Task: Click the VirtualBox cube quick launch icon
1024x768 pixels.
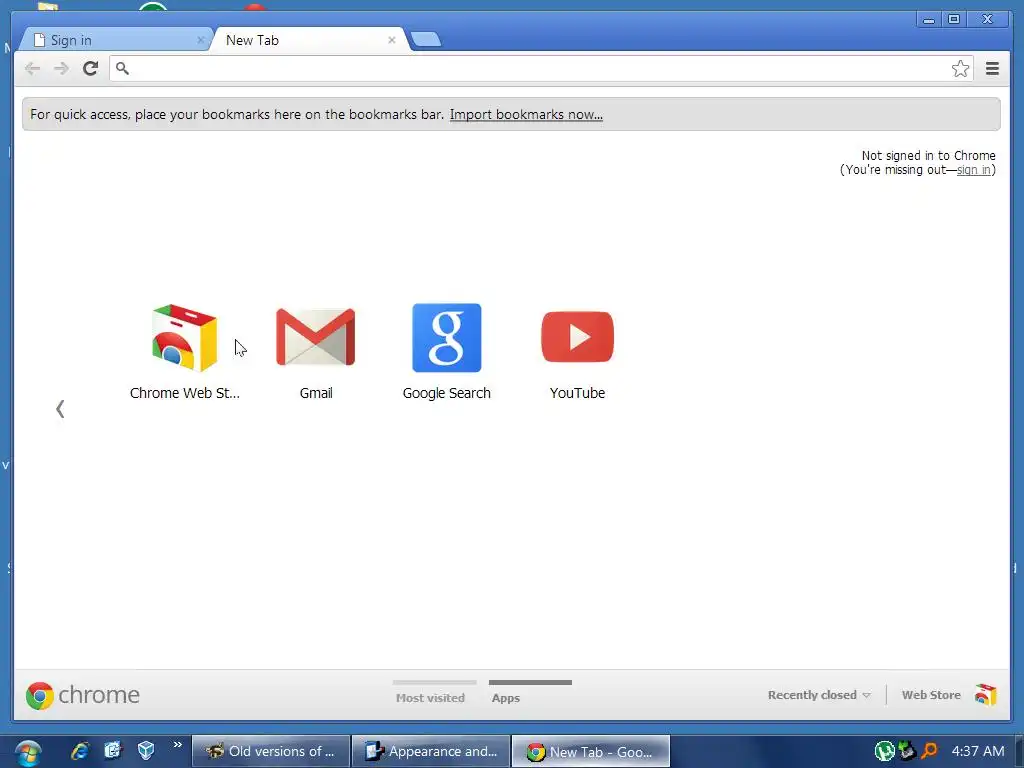Action: point(146,750)
